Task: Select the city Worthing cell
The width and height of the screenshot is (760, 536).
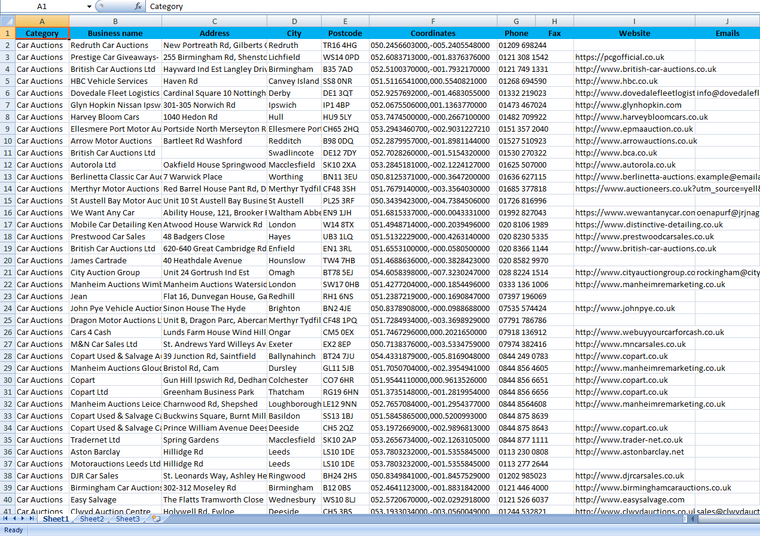Action: click(294, 177)
